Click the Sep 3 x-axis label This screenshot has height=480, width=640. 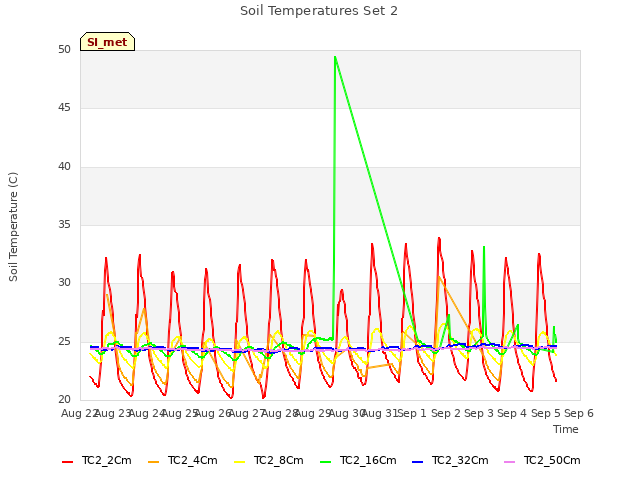479,413
